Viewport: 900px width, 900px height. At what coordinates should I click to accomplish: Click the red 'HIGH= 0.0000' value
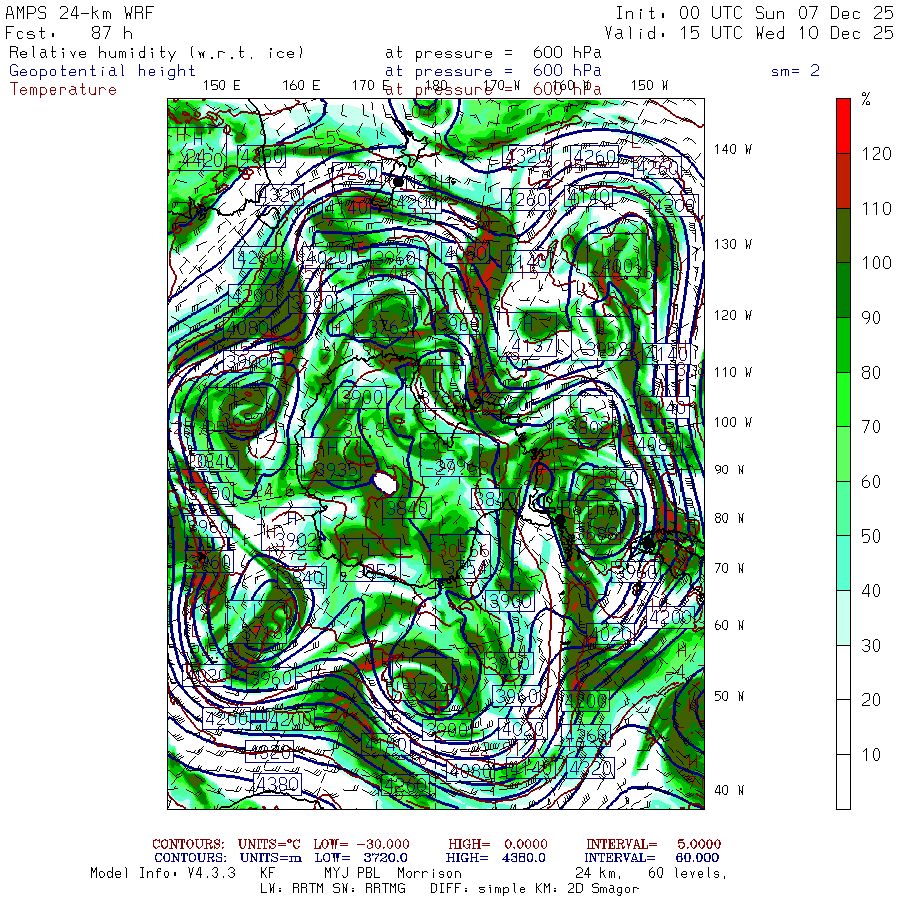click(498, 844)
